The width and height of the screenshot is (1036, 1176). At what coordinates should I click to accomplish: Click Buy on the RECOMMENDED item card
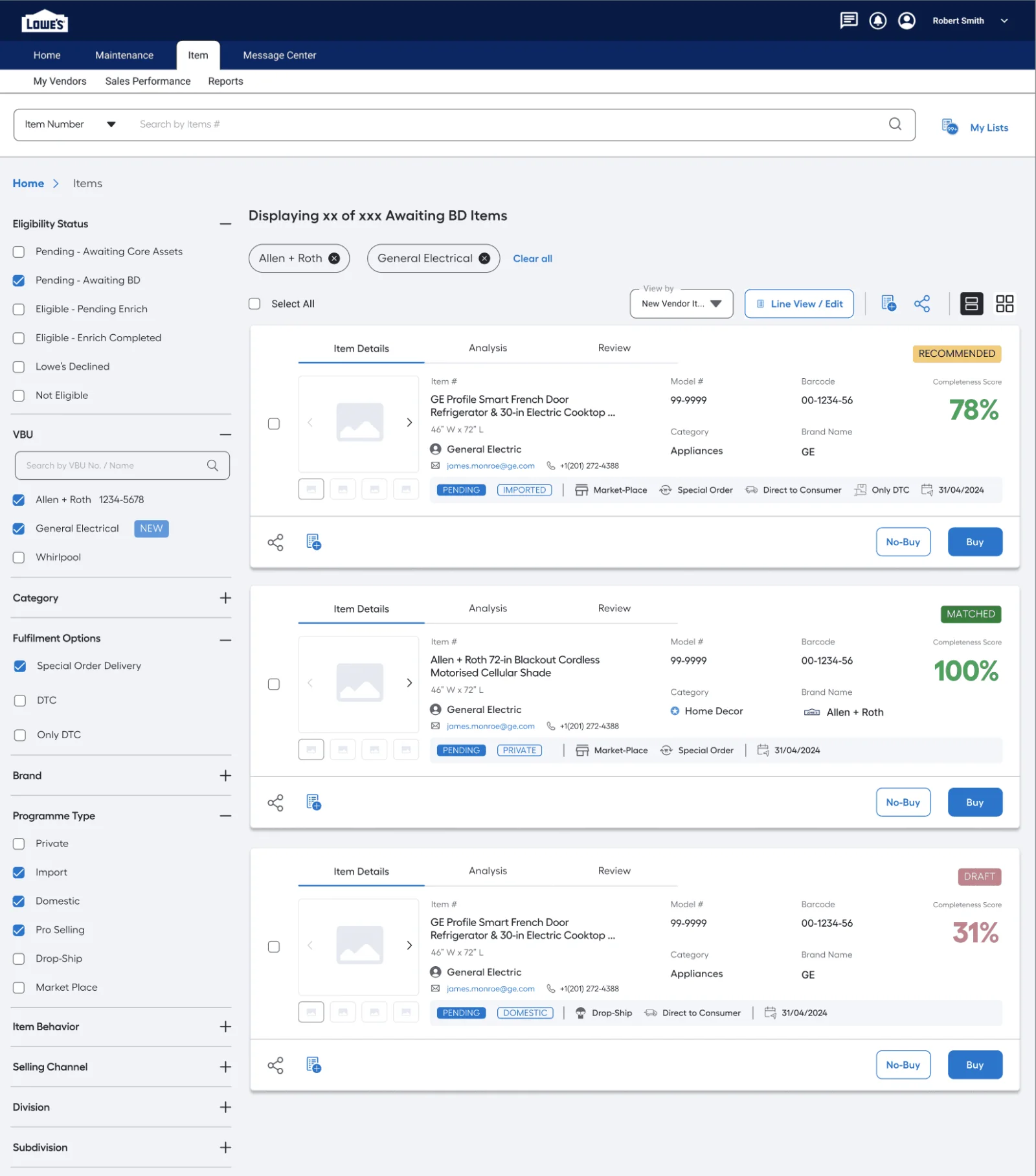tap(974, 542)
